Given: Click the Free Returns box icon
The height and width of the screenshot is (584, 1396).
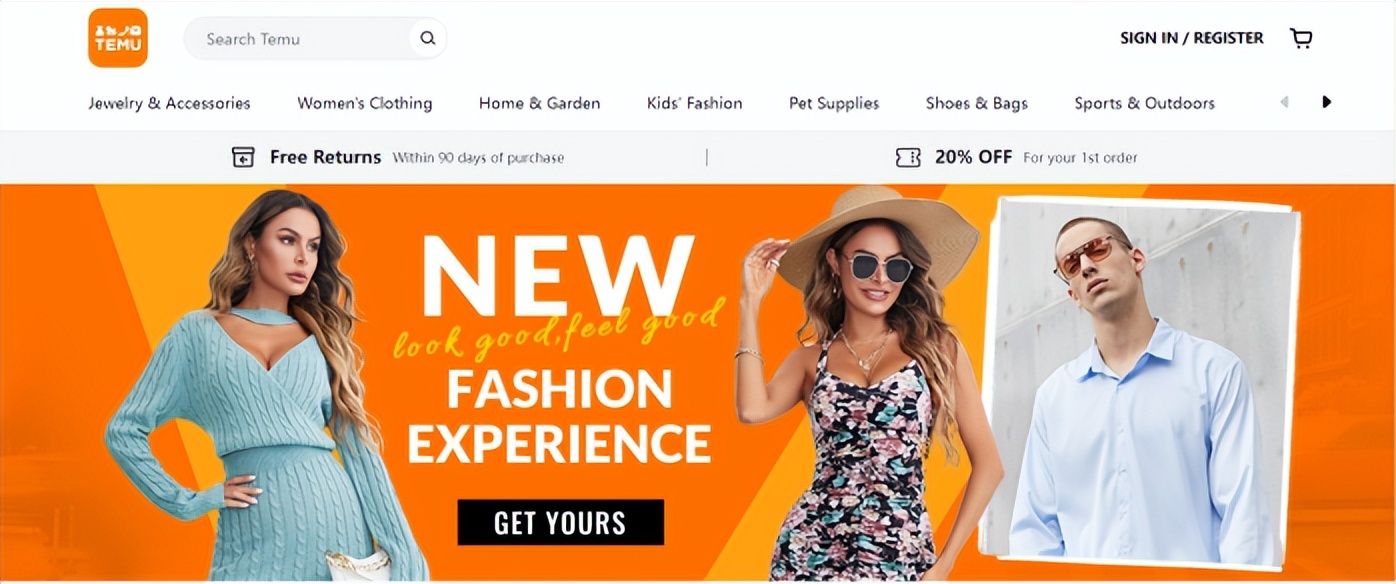Looking at the screenshot, I should pos(243,157).
